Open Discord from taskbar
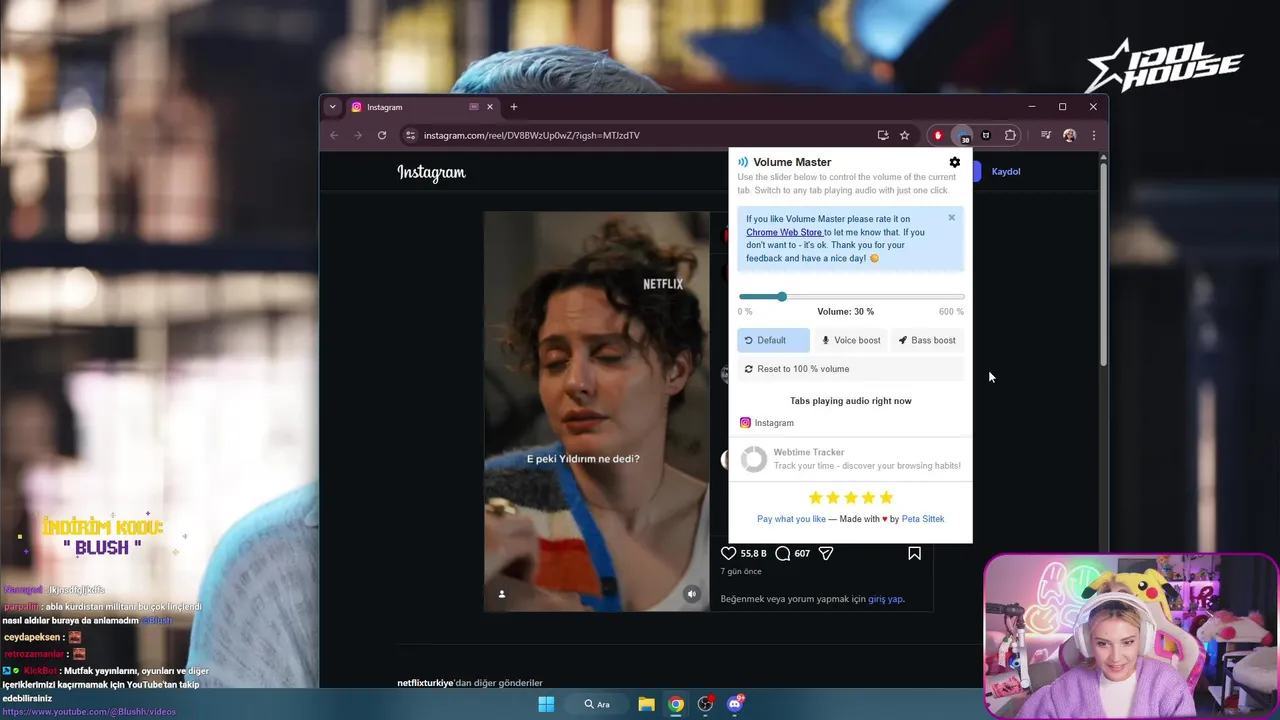This screenshot has width=1280, height=720. (x=735, y=704)
